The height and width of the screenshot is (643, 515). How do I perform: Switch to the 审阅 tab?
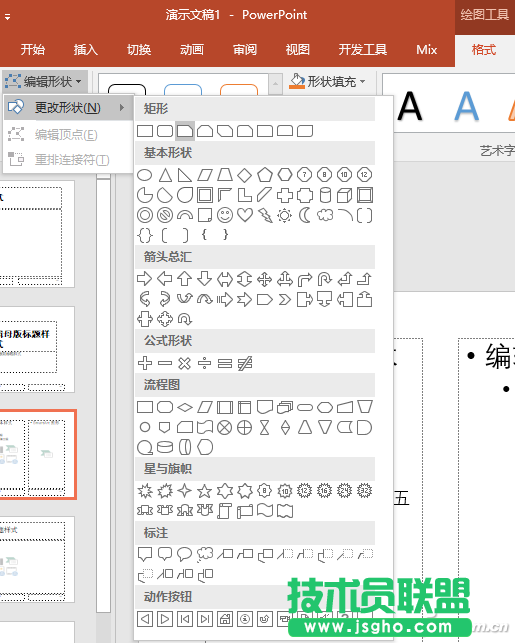(x=245, y=50)
